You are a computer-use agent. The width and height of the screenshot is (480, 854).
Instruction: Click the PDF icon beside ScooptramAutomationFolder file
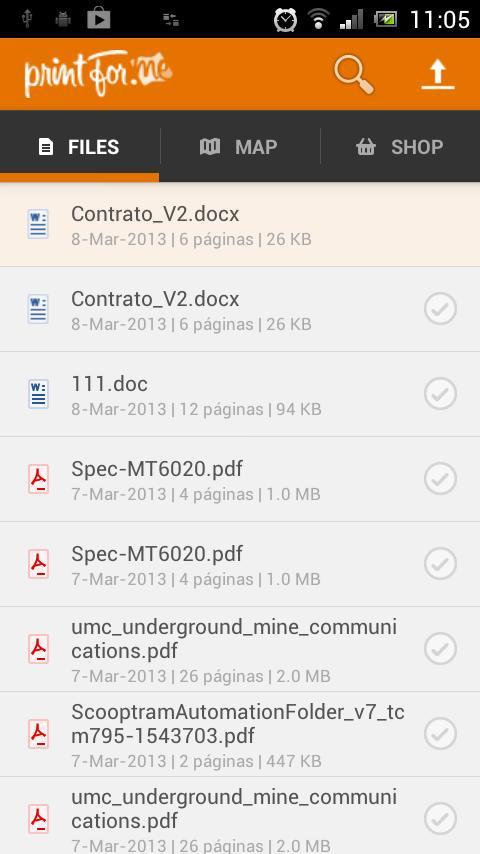38,734
